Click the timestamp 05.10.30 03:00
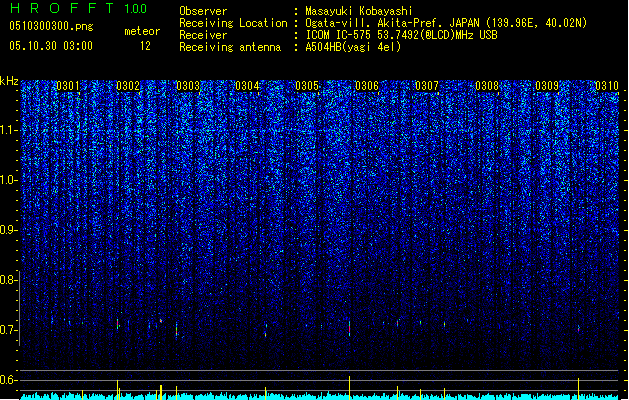The image size is (629, 400). 51,46
